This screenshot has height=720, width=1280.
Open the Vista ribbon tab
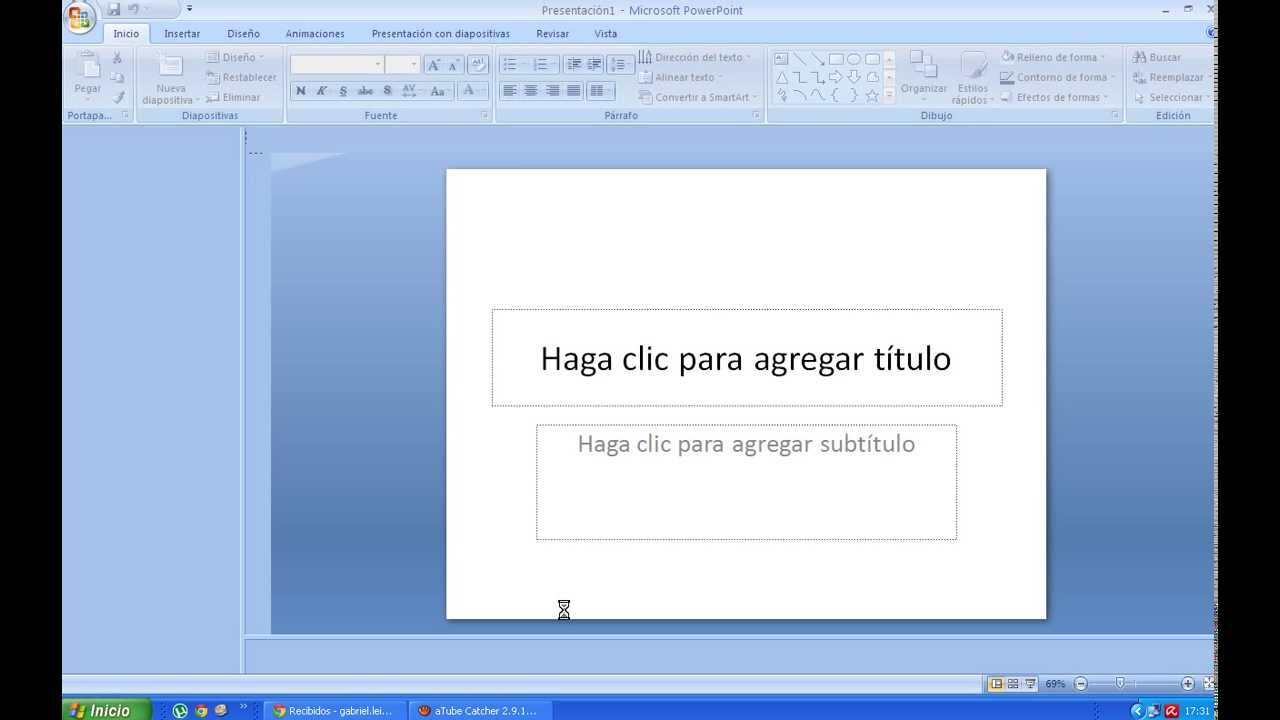(606, 34)
